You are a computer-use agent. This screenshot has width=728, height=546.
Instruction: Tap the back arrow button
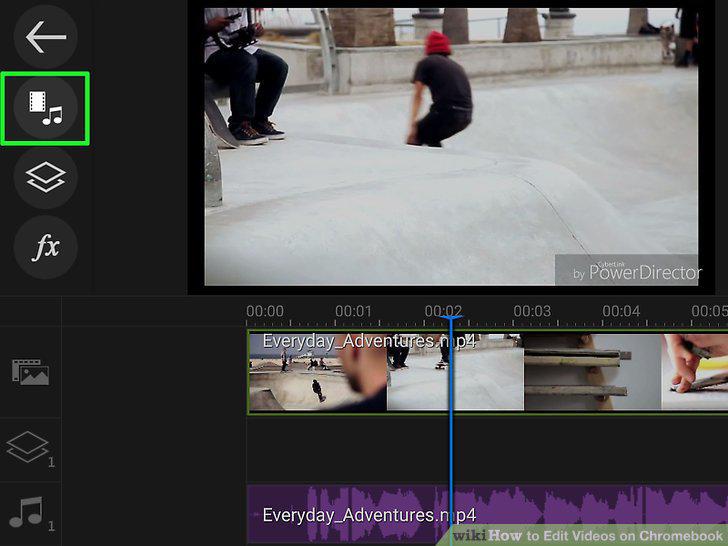click(46, 37)
